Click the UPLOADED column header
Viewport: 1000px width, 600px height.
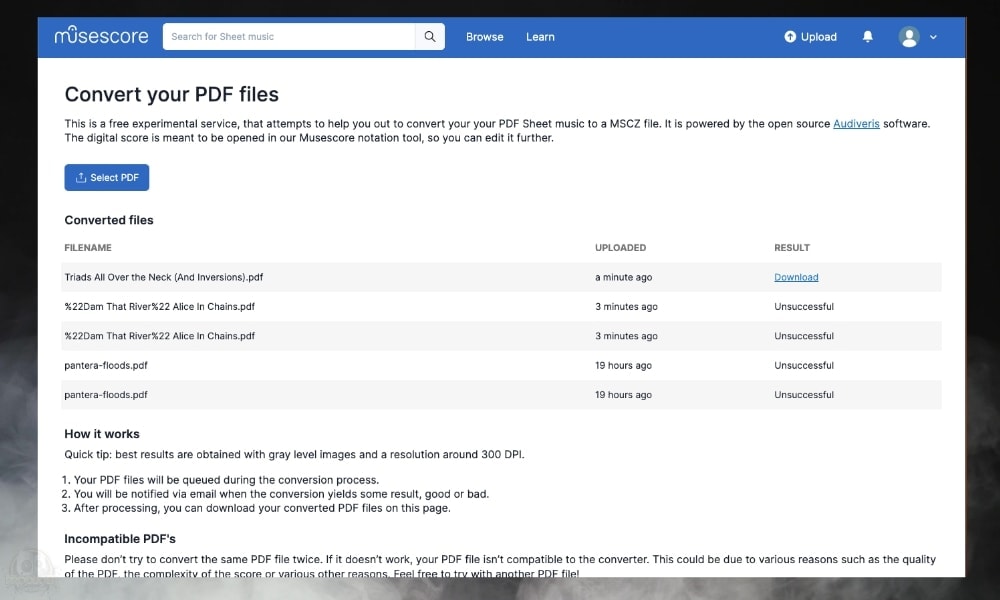tap(621, 247)
